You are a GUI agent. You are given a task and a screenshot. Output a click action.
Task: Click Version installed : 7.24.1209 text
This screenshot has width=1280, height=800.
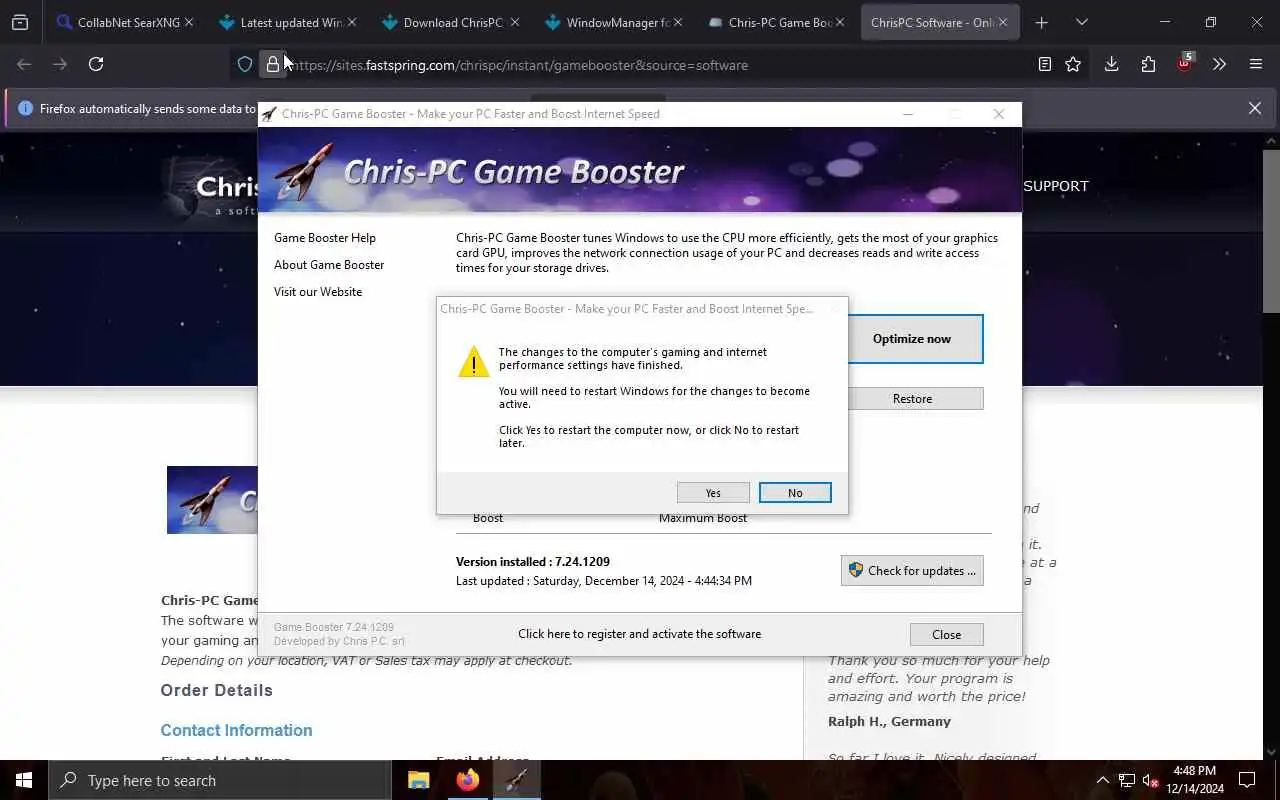pos(533,562)
